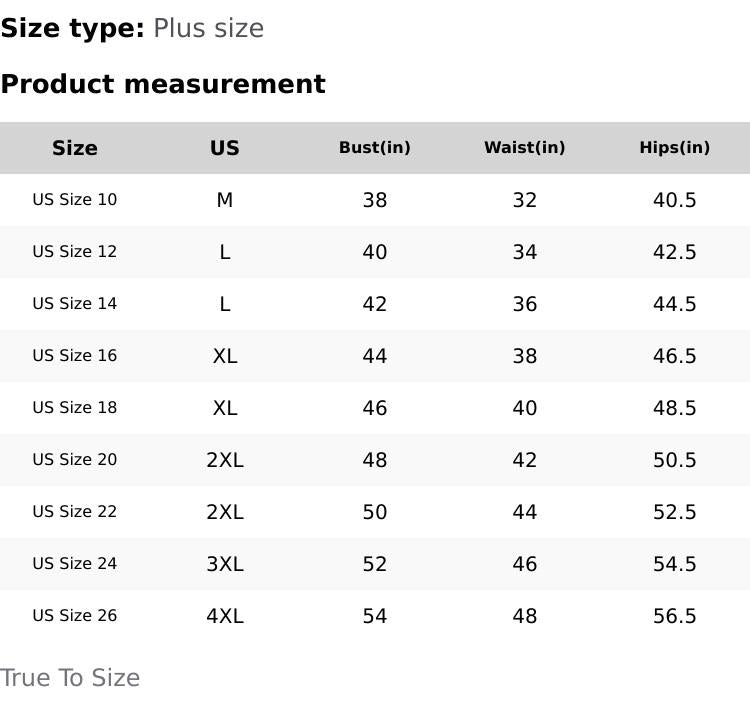750x714 pixels.
Task: Click the True To Size text
Action: (x=70, y=678)
